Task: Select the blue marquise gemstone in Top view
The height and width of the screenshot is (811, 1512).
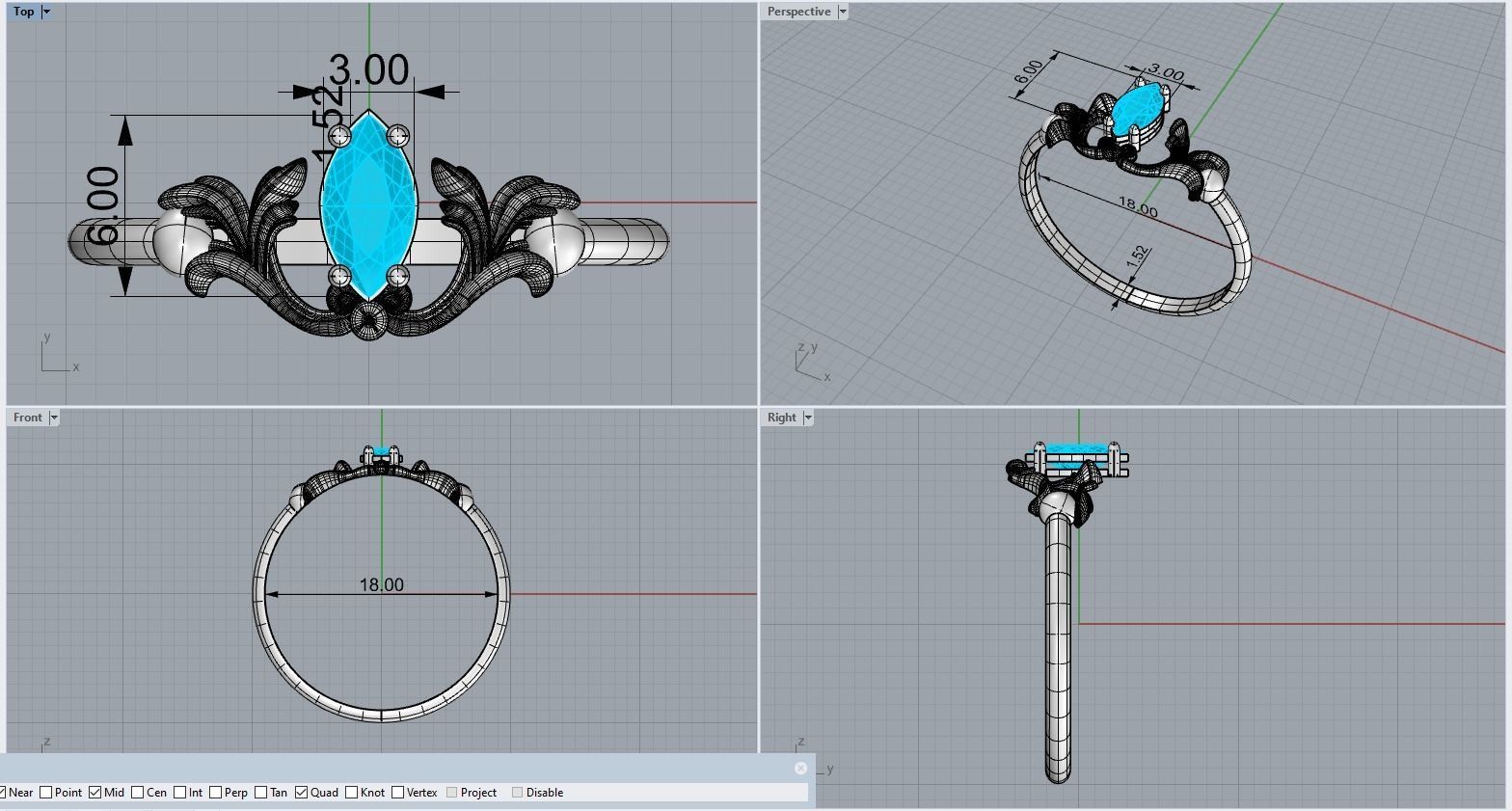Action: (x=368, y=205)
